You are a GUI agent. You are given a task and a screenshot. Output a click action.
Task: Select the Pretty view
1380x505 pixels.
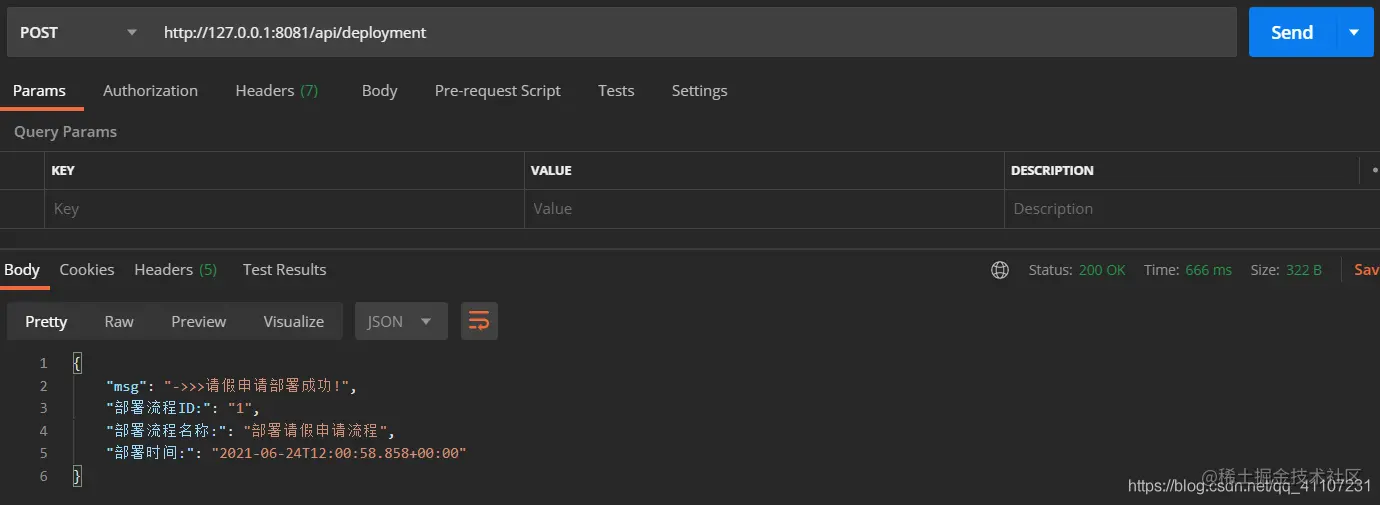pos(46,321)
